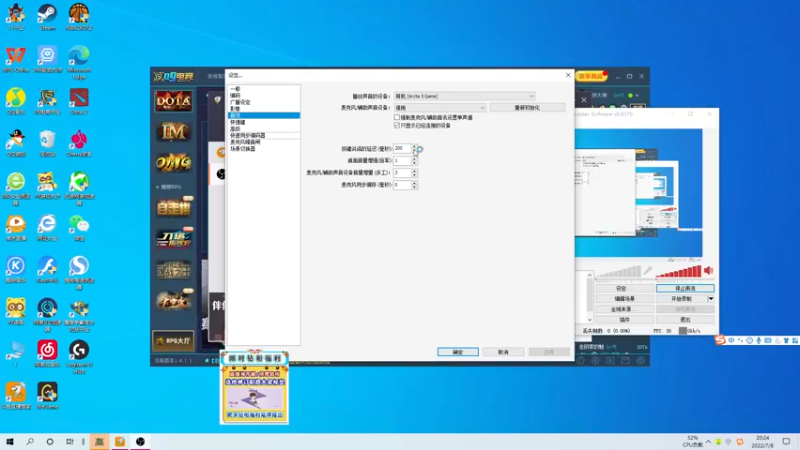Select the red NetEase Cloud Music desktop icon
The width and height of the screenshot is (800, 450).
coord(47,354)
